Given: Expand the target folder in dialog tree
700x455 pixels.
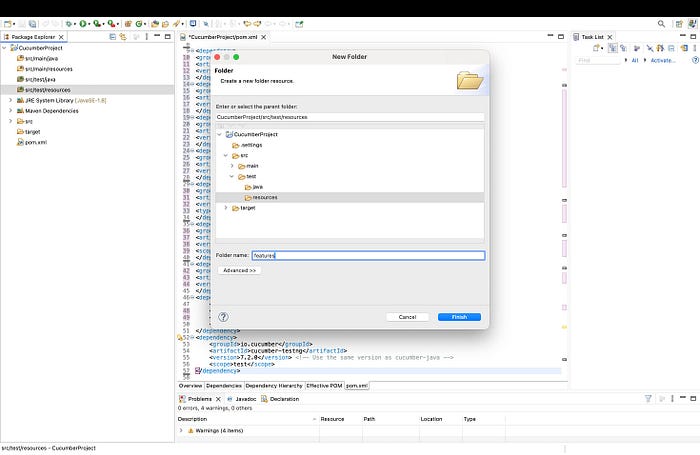Looking at the screenshot, I should (226, 208).
